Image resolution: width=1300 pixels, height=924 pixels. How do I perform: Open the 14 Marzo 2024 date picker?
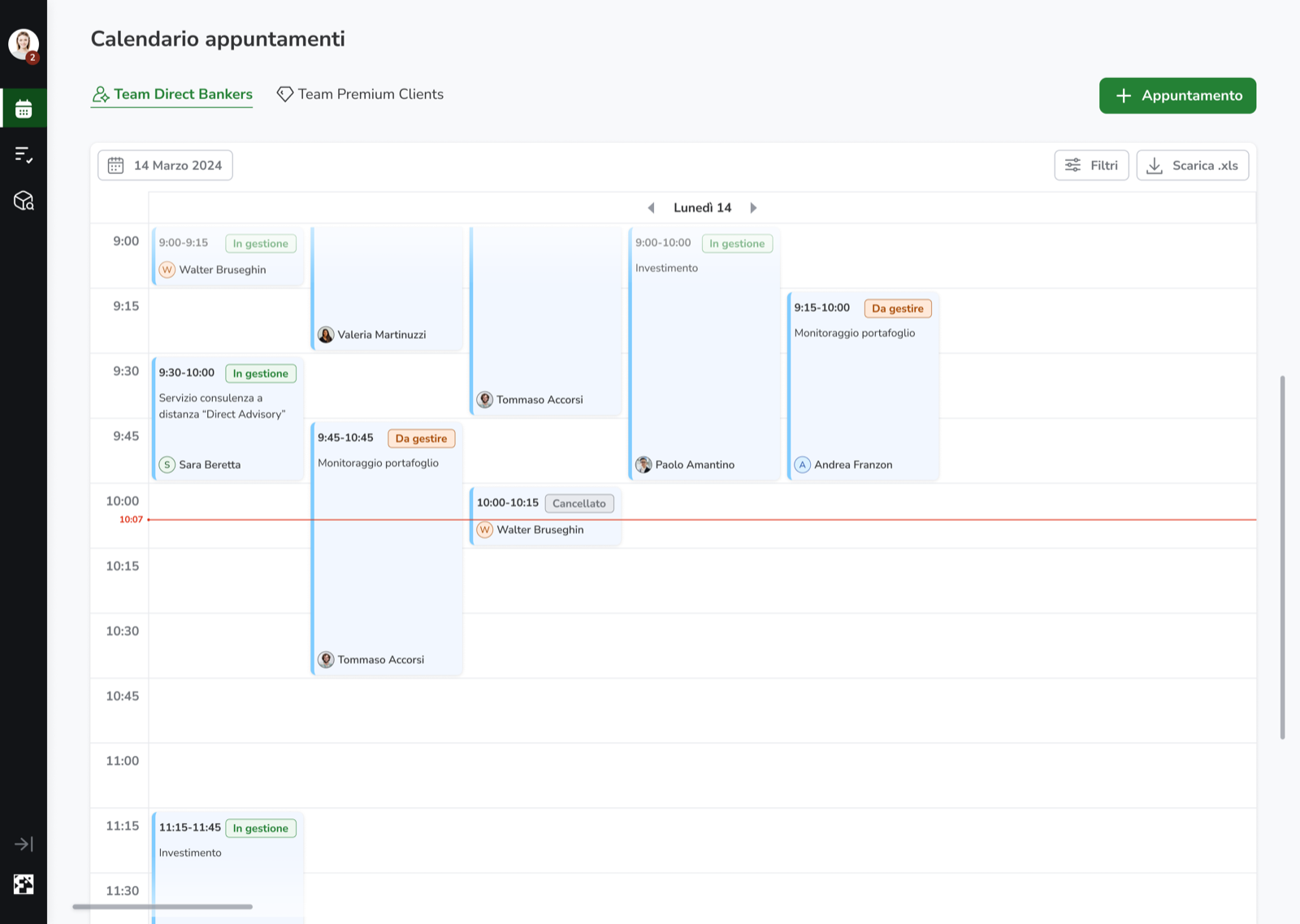point(165,165)
